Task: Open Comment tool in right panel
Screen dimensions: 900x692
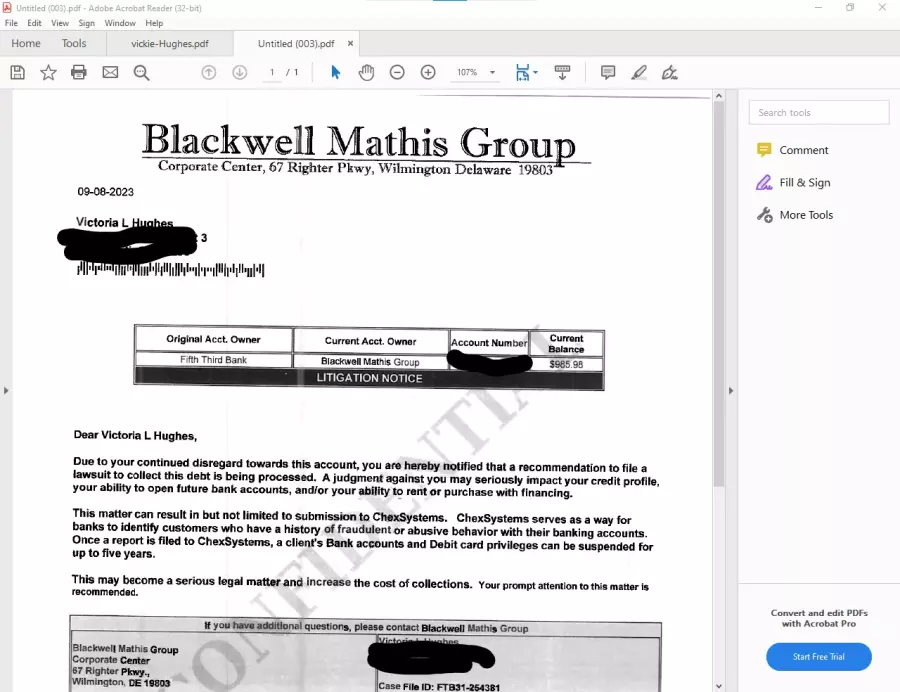Action: coord(793,150)
